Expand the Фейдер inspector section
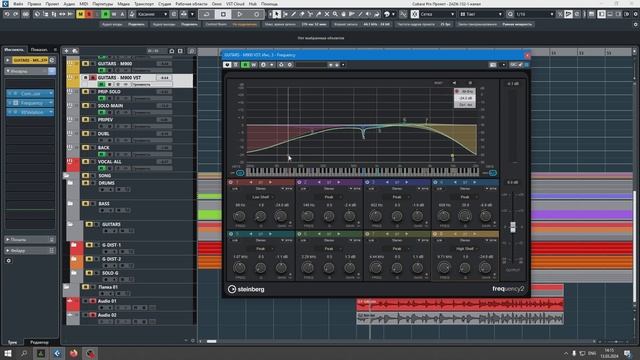This screenshot has width=640, height=360. tap(30, 251)
